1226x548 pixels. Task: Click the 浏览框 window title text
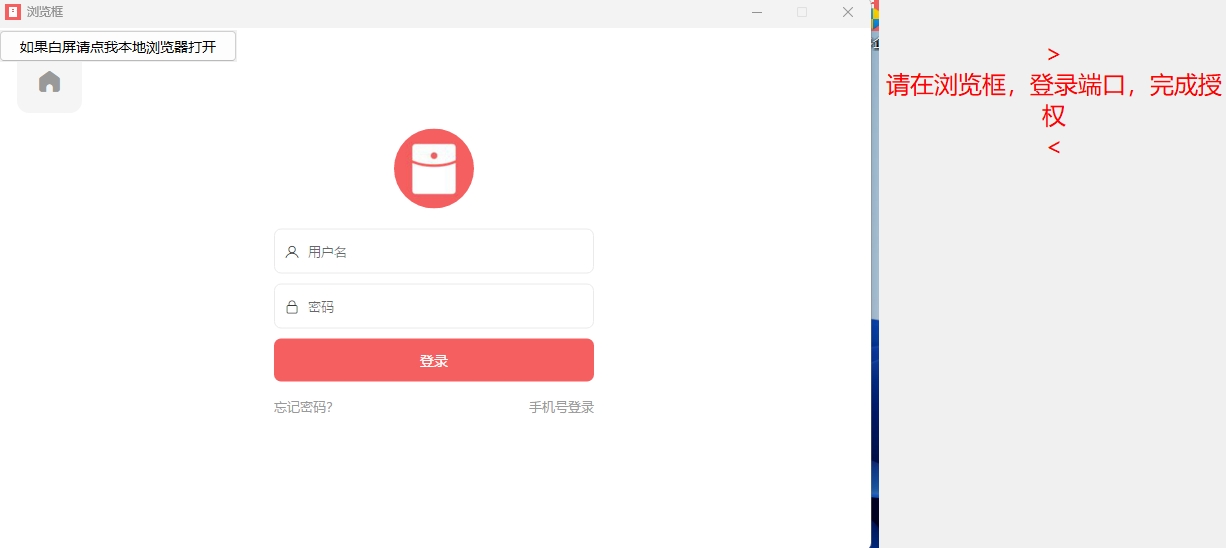tap(45, 12)
